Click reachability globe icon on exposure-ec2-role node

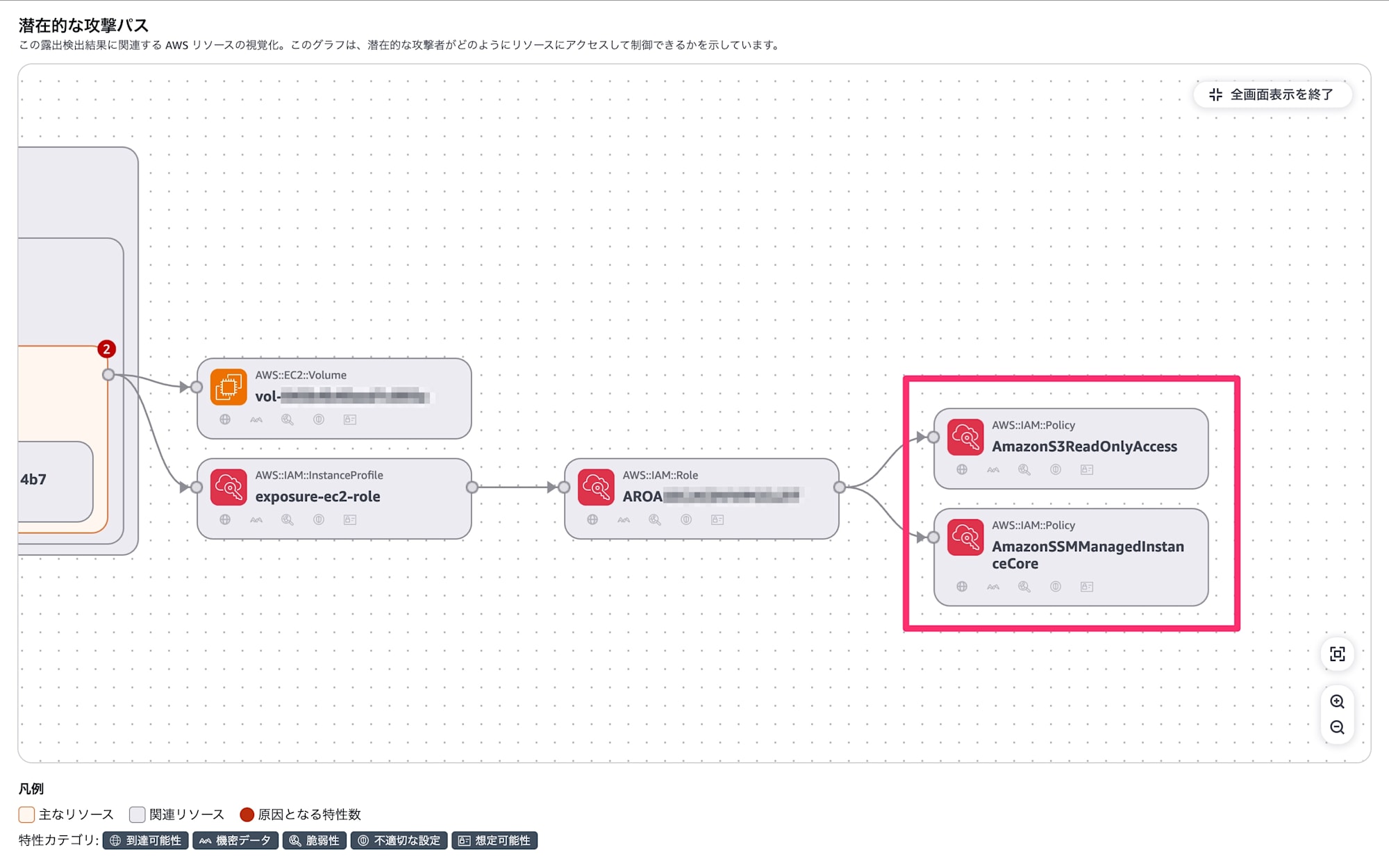point(225,519)
